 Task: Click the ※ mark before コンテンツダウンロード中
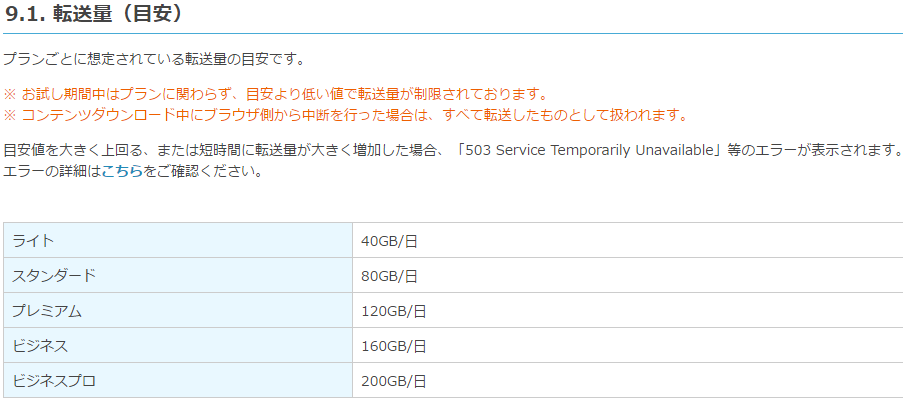click(x=10, y=114)
